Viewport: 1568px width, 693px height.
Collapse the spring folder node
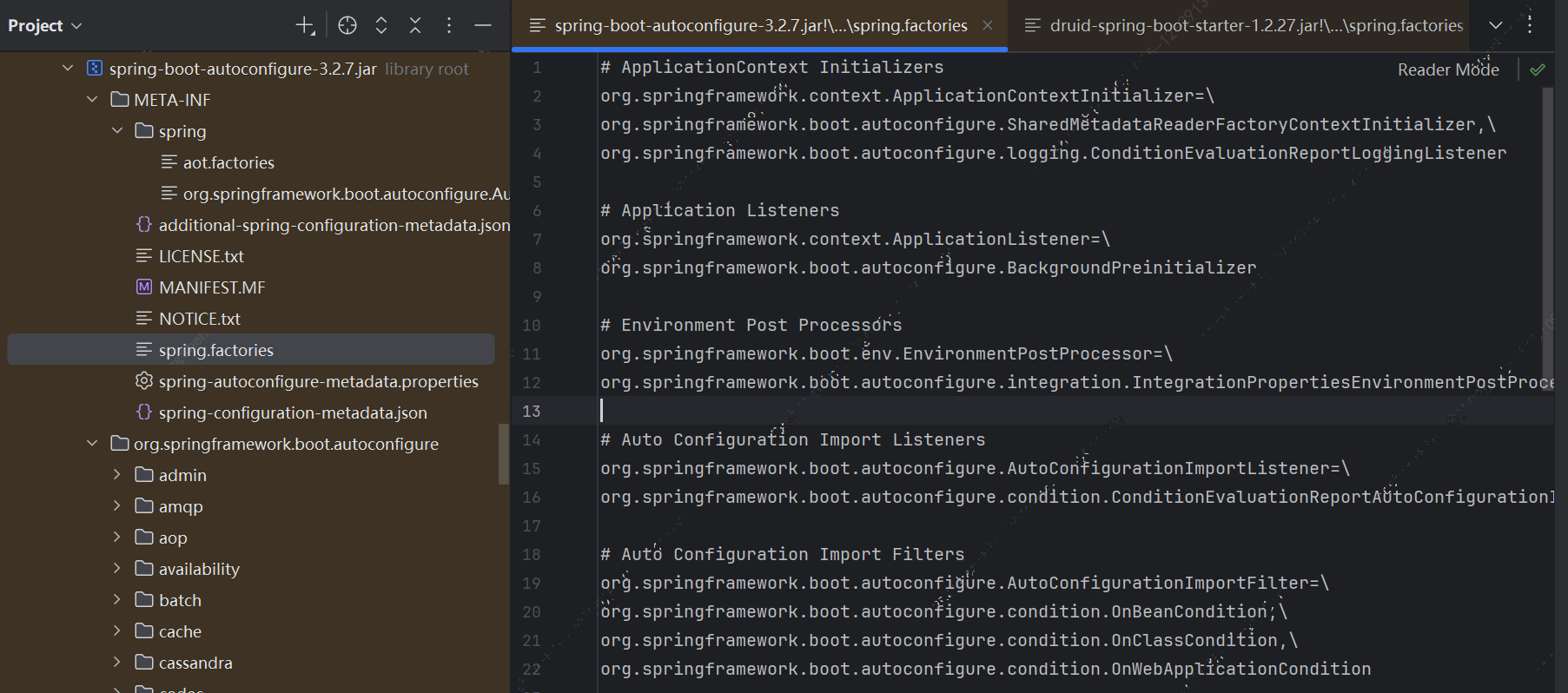(117, 131)
